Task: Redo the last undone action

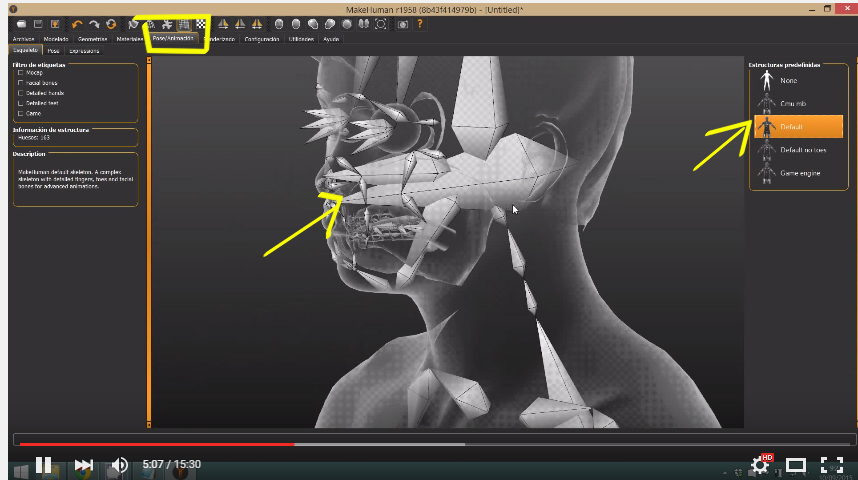Action: click(94, 24)
